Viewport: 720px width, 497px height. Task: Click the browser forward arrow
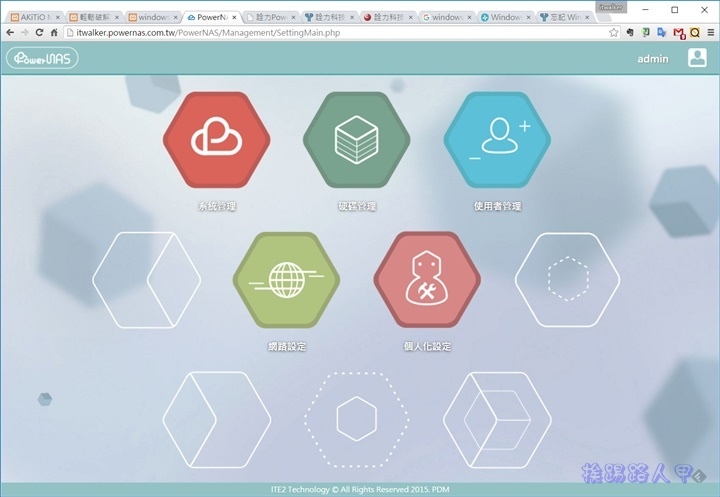(x=25, y=33)
